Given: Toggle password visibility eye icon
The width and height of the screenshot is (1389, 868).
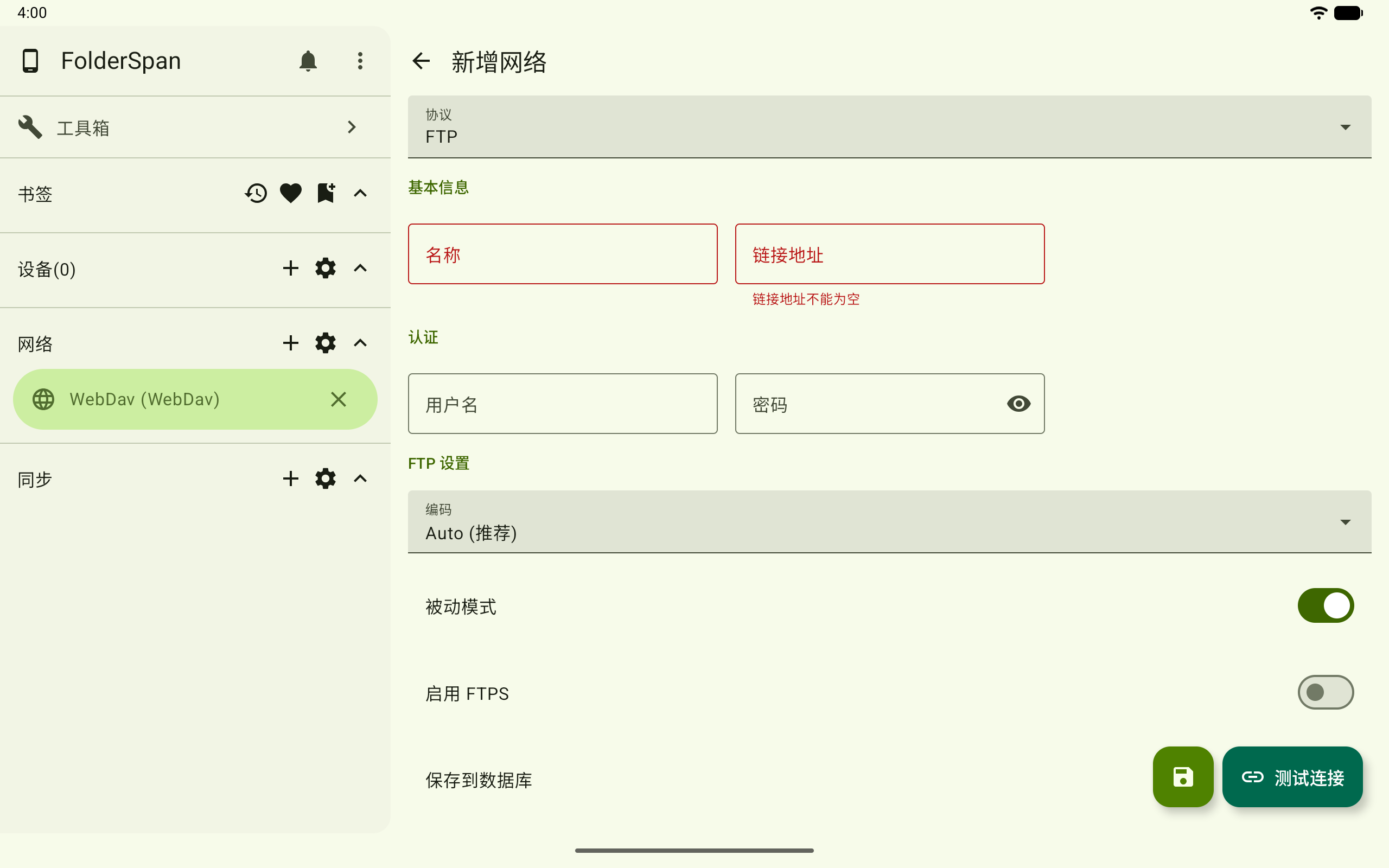Looking at the screenshot, I should coord(1019,404).
